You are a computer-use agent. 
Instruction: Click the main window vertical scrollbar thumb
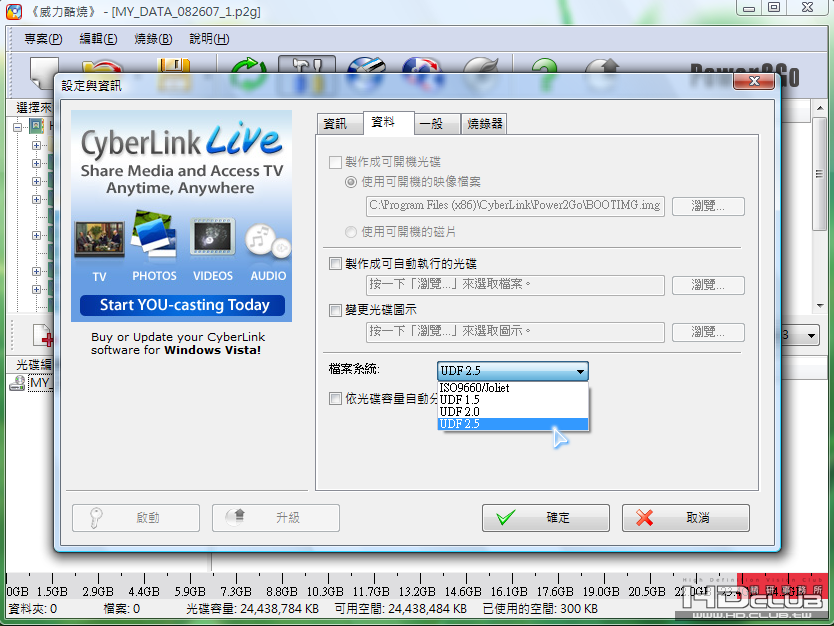click(819, 174)
